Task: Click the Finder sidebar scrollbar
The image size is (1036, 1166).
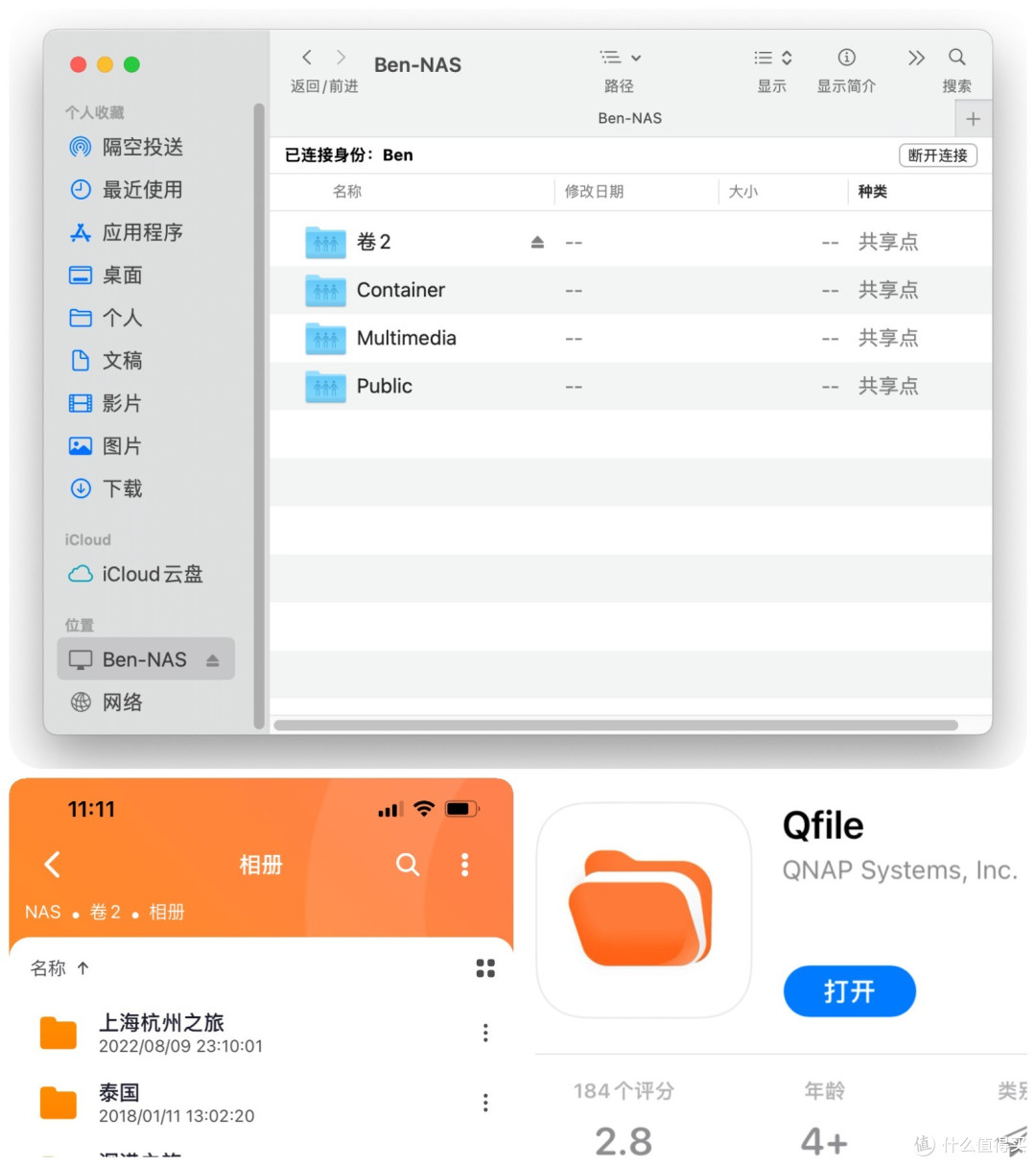Action: pyautogui.click(x=258, y=416)
